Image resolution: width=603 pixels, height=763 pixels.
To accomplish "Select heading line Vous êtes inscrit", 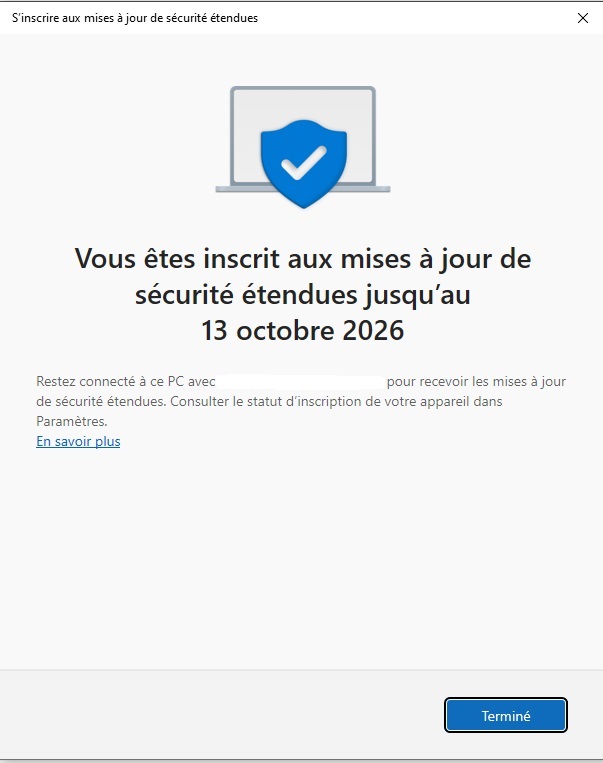I will pyautogui.click(x=302, y=258).
